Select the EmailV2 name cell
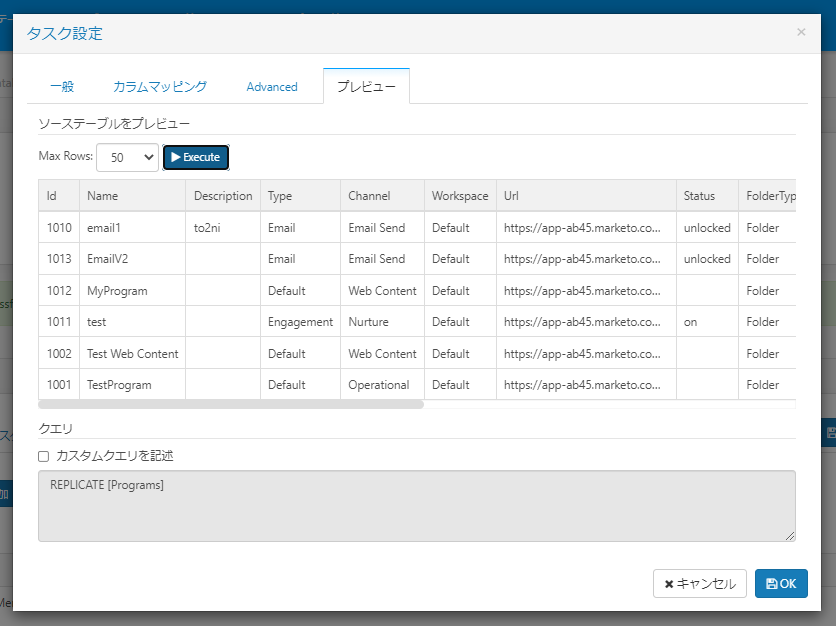Screen dimensions: 836x626 coord(133,259)
